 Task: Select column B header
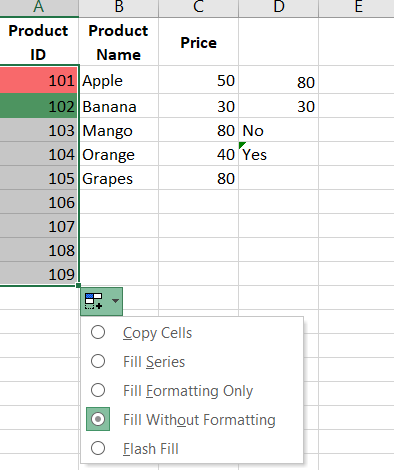119,7
